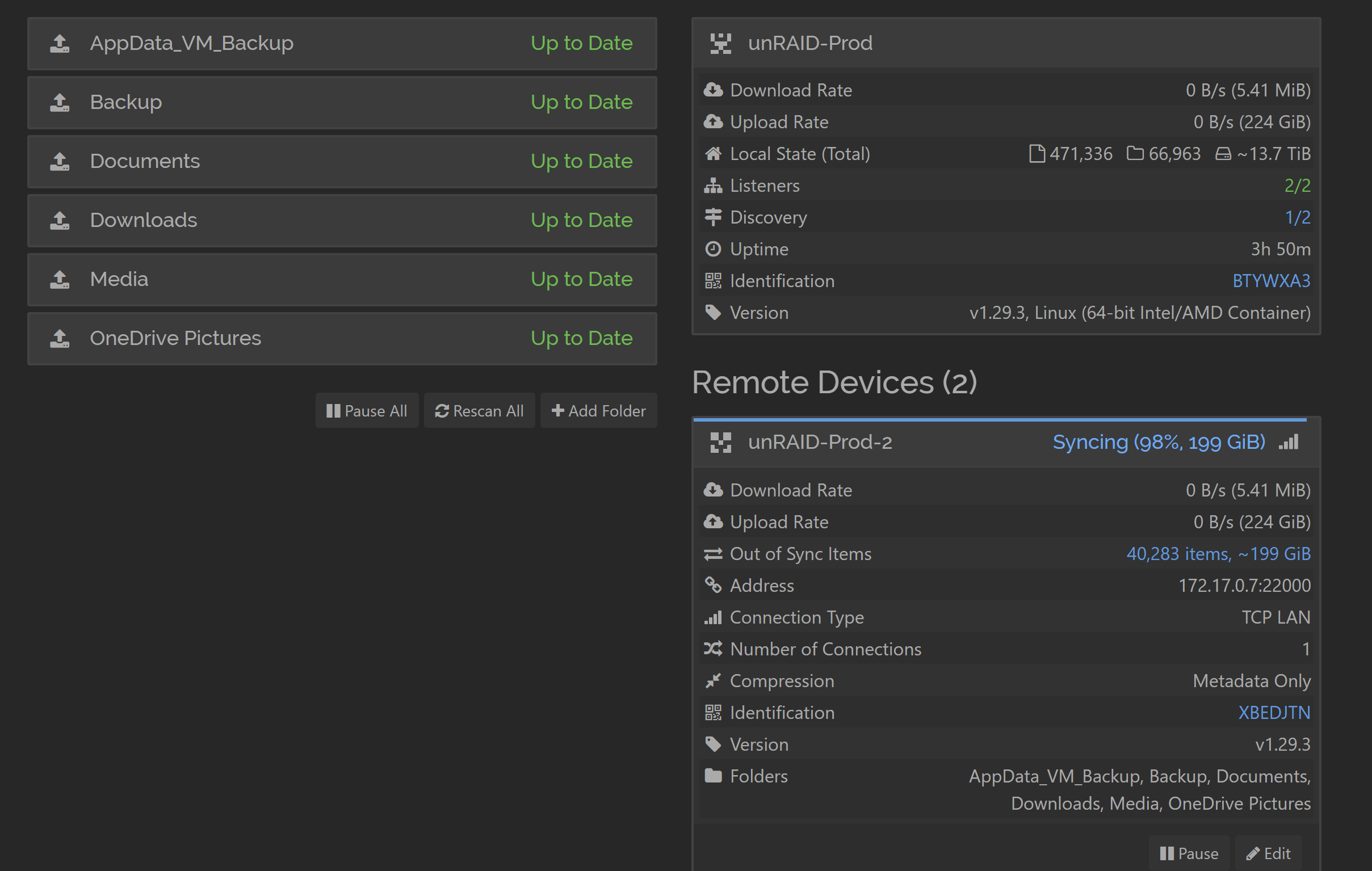Image resolution: width=1372 pixels, height=871 pixels.
Task: Click the Up to Date status of Documents
Action: click(582, 161)
